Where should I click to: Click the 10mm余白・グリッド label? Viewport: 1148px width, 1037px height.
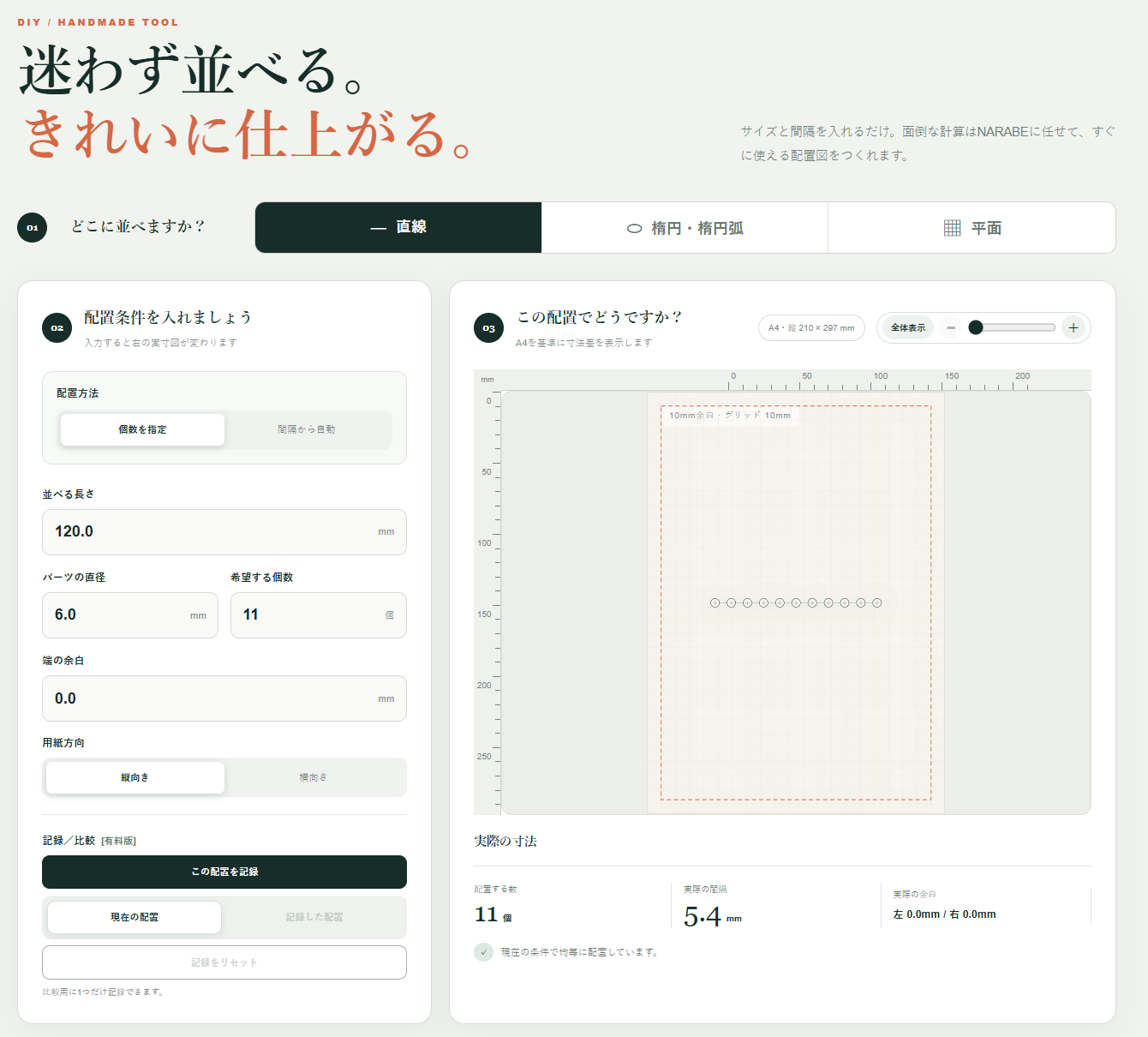[x=730, y=416]
